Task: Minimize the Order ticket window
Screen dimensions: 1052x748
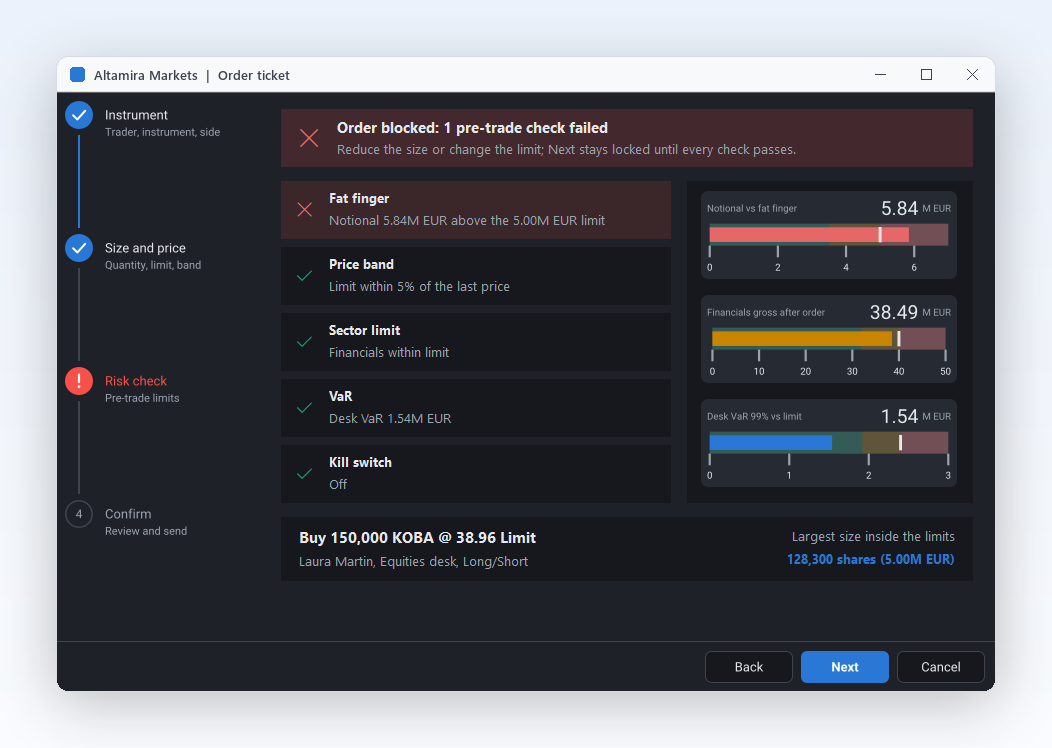Action: (x=880, y=74)
